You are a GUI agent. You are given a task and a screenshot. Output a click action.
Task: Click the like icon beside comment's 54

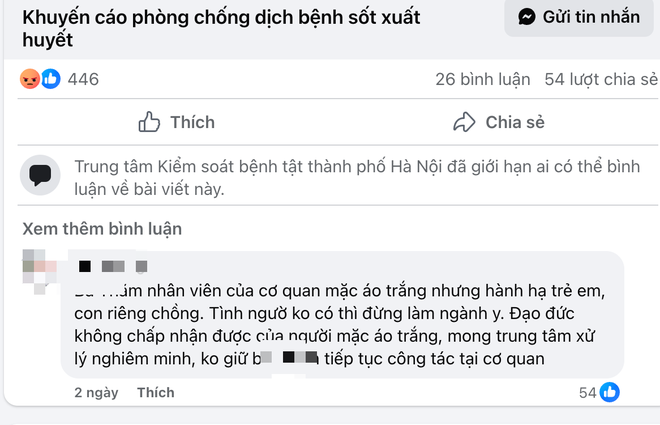tap(610, 392)
